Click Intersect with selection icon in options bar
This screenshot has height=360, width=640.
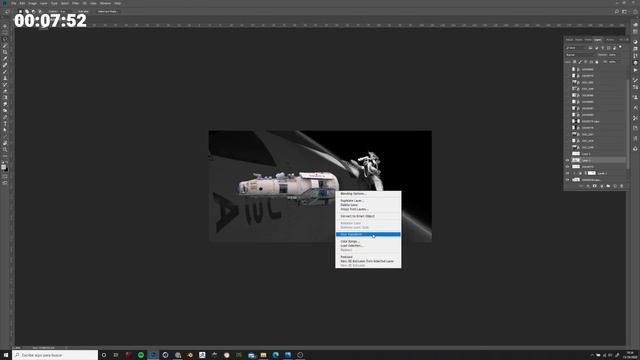40,11
